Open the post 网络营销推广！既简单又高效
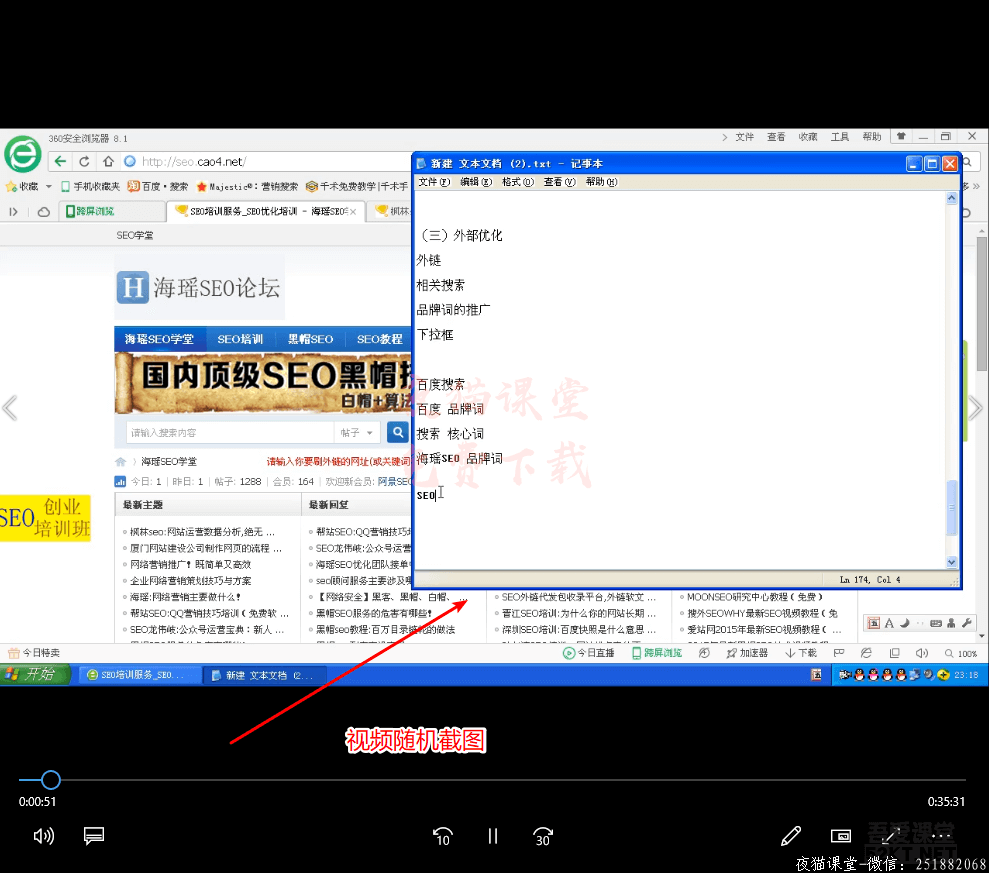This screenshot has width=989, height=873. 190,565
